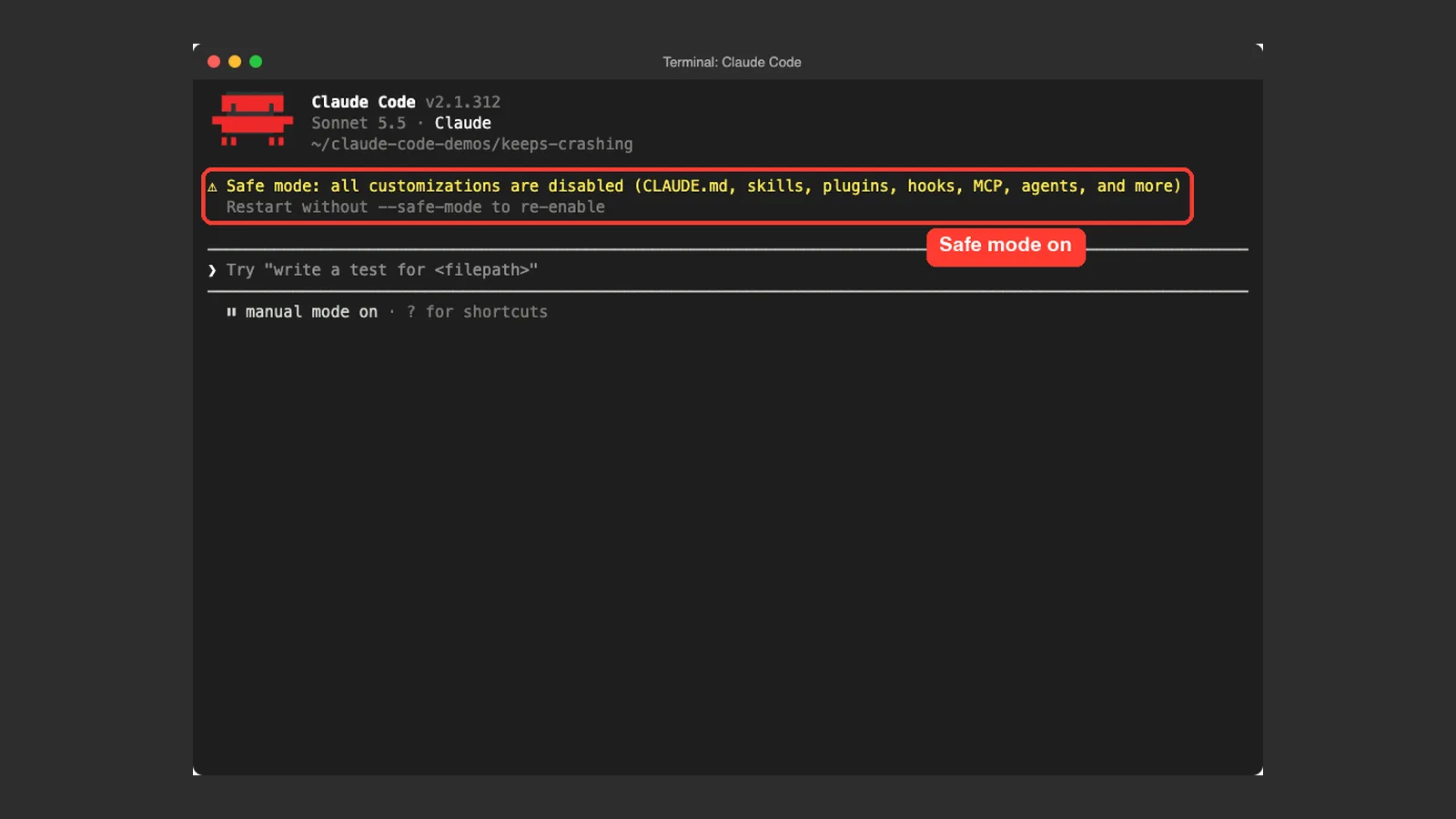Click the prompt chevron icon
The height and width of the screenshot is (819, 1456).
(x=212, y=270)
